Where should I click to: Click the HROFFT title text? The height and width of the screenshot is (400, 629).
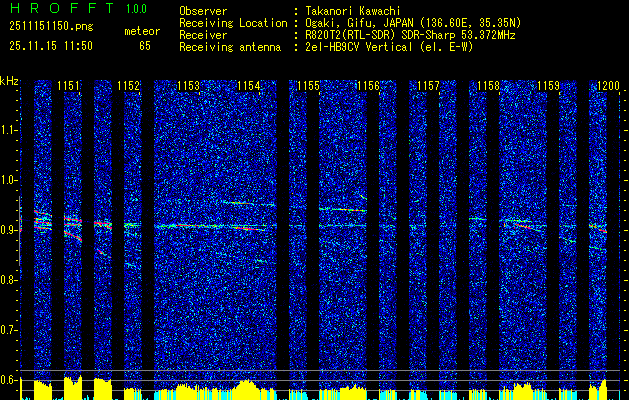coord(62,8)
